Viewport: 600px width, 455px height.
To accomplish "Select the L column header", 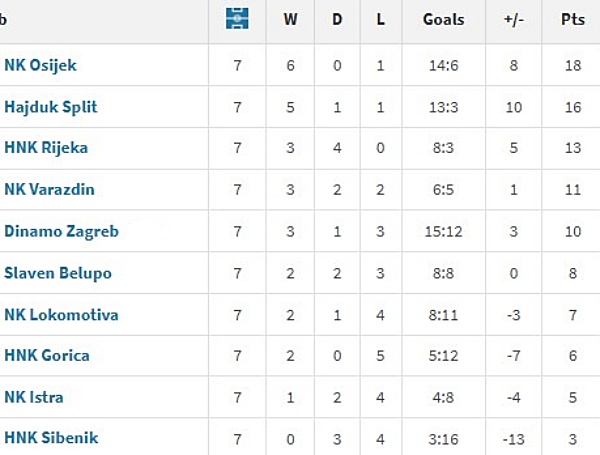I will [380, 19].
